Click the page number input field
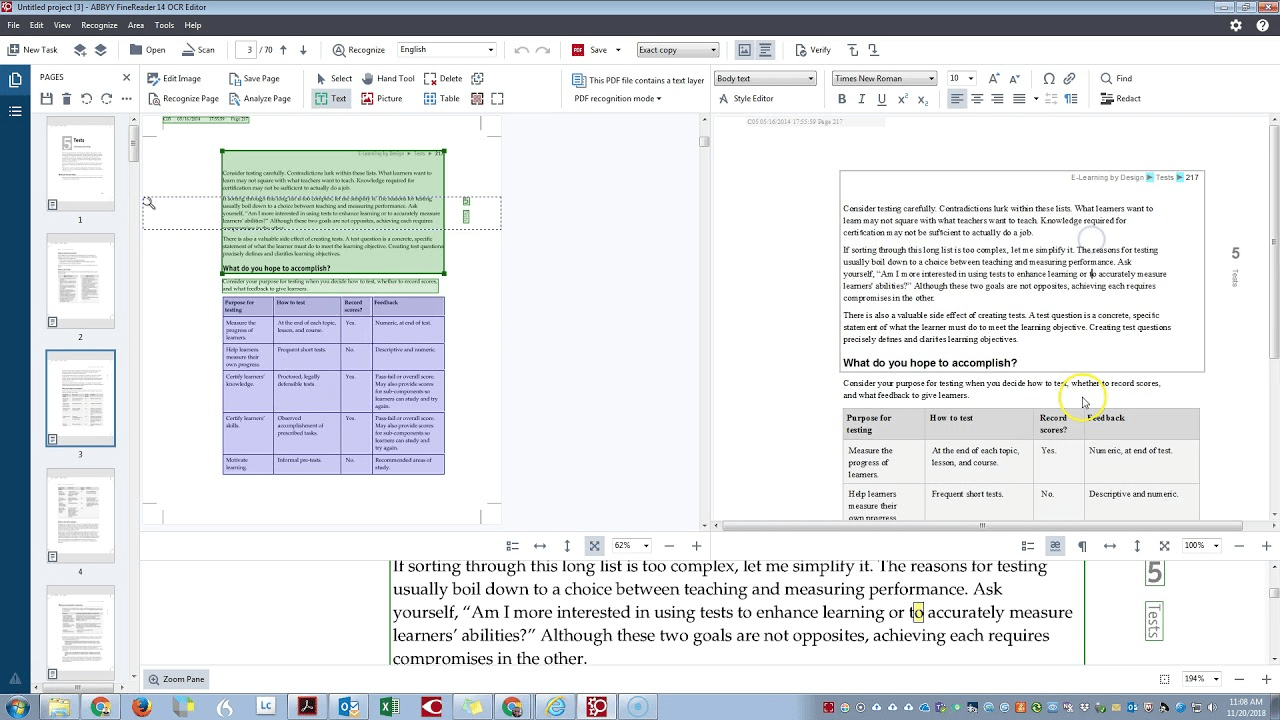 (248, 50)
